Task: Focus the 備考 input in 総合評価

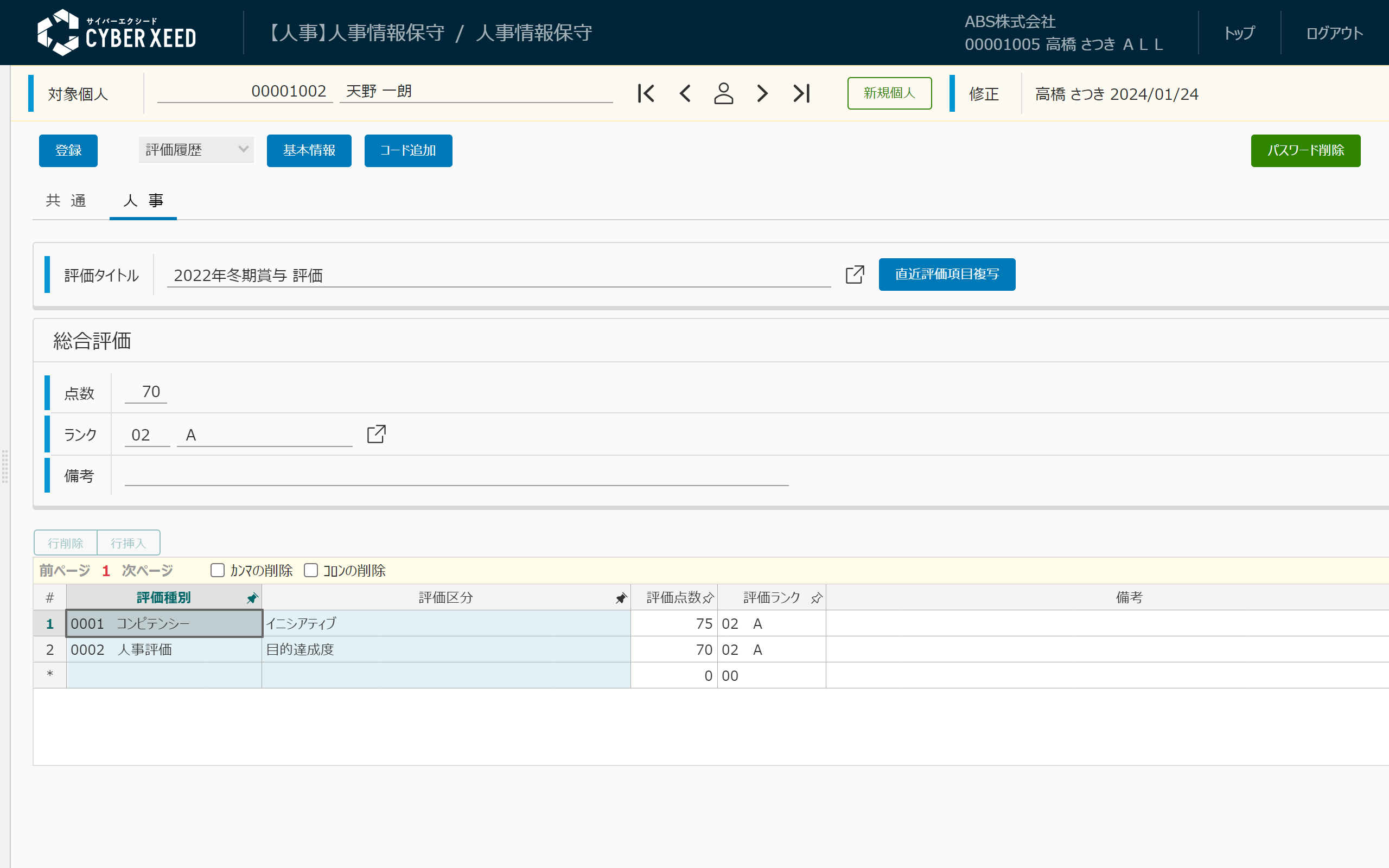Action: (x=456, y=475)
